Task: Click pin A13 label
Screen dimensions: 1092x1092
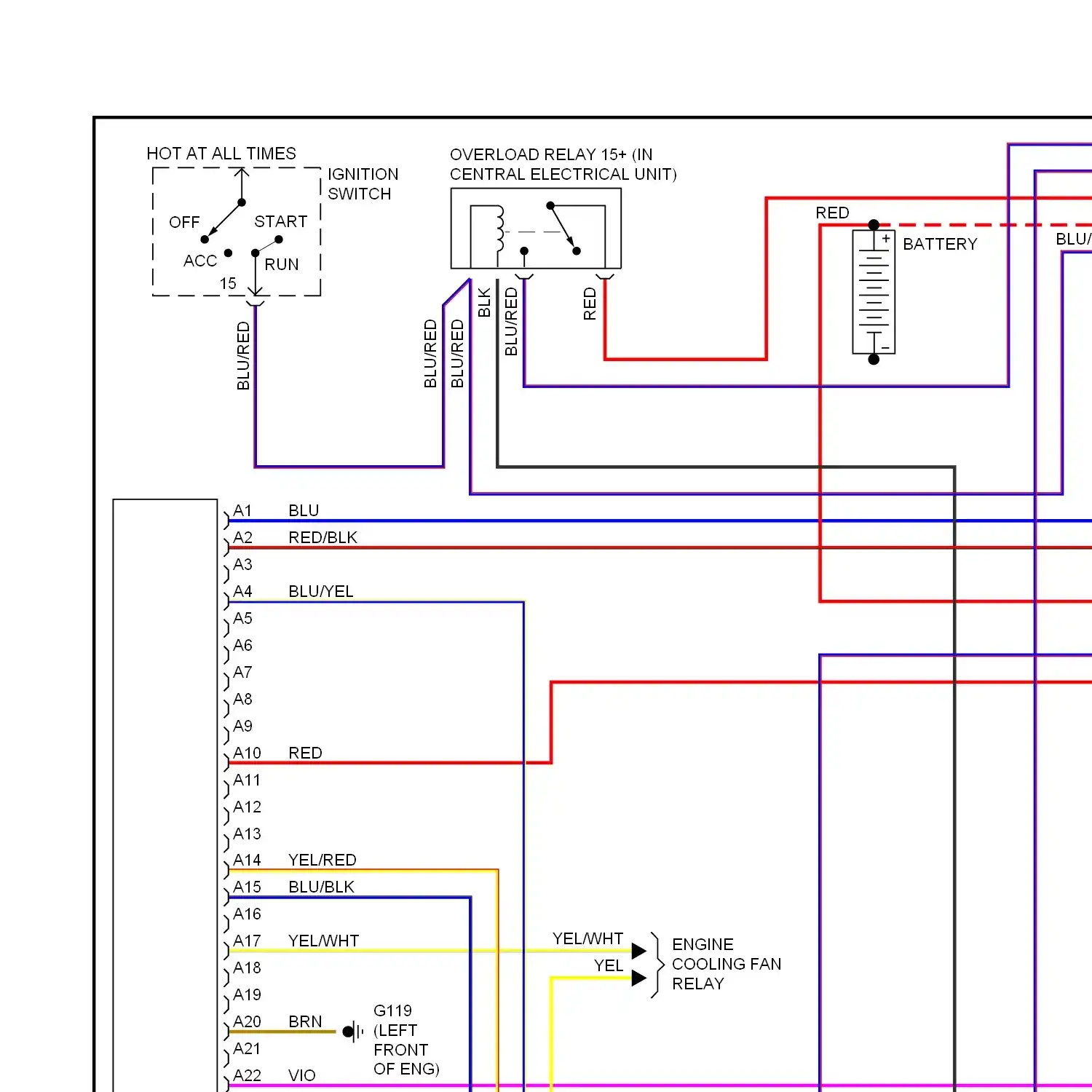Action: tap(247, 834)
